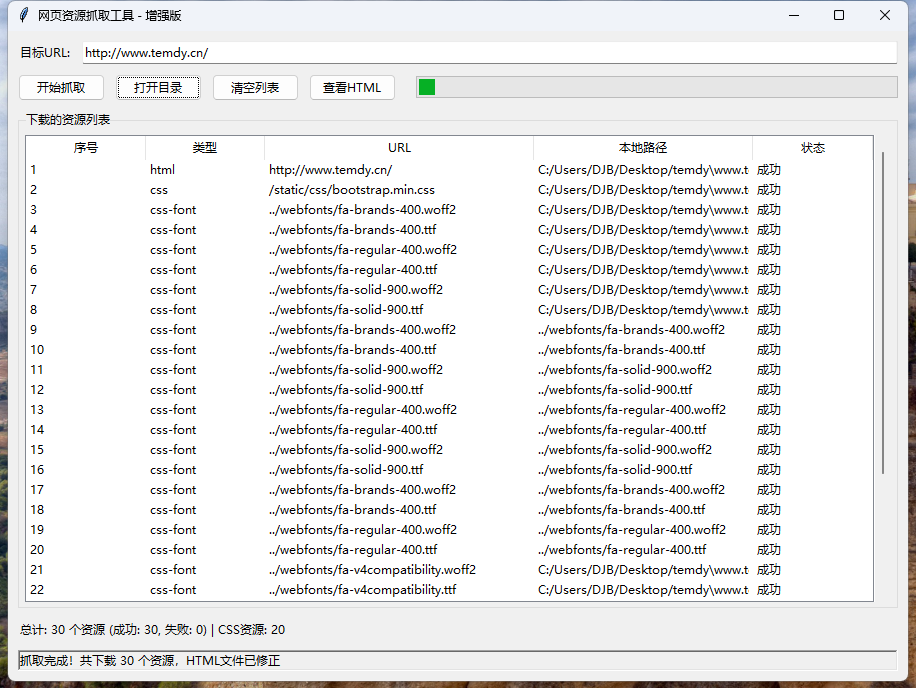The image size is (916, 688).
Task: Sort by the URL column header
Action: (x=399, y=147)
